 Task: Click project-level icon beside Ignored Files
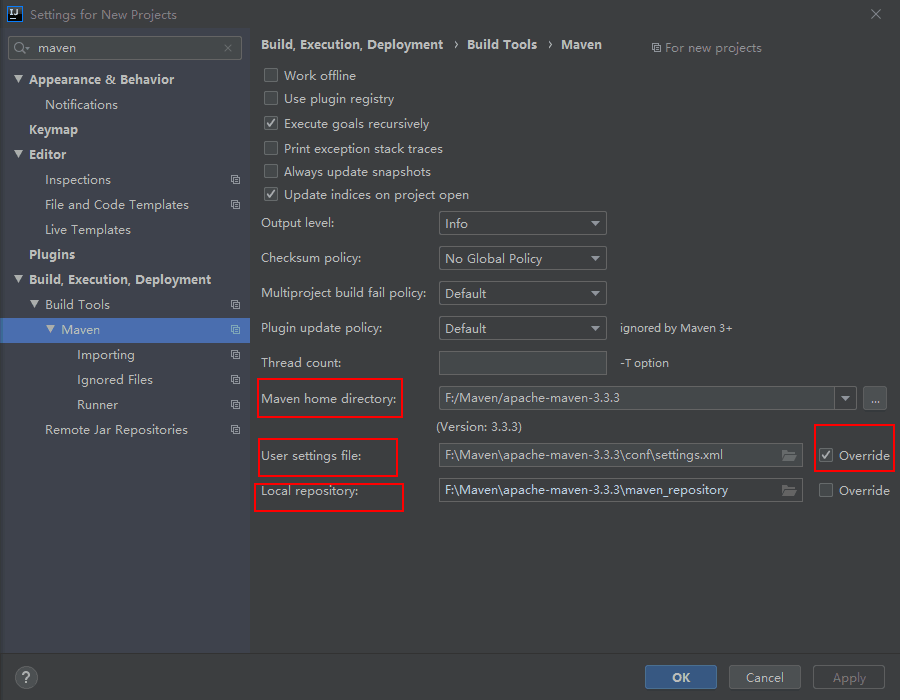click(235, 379)
